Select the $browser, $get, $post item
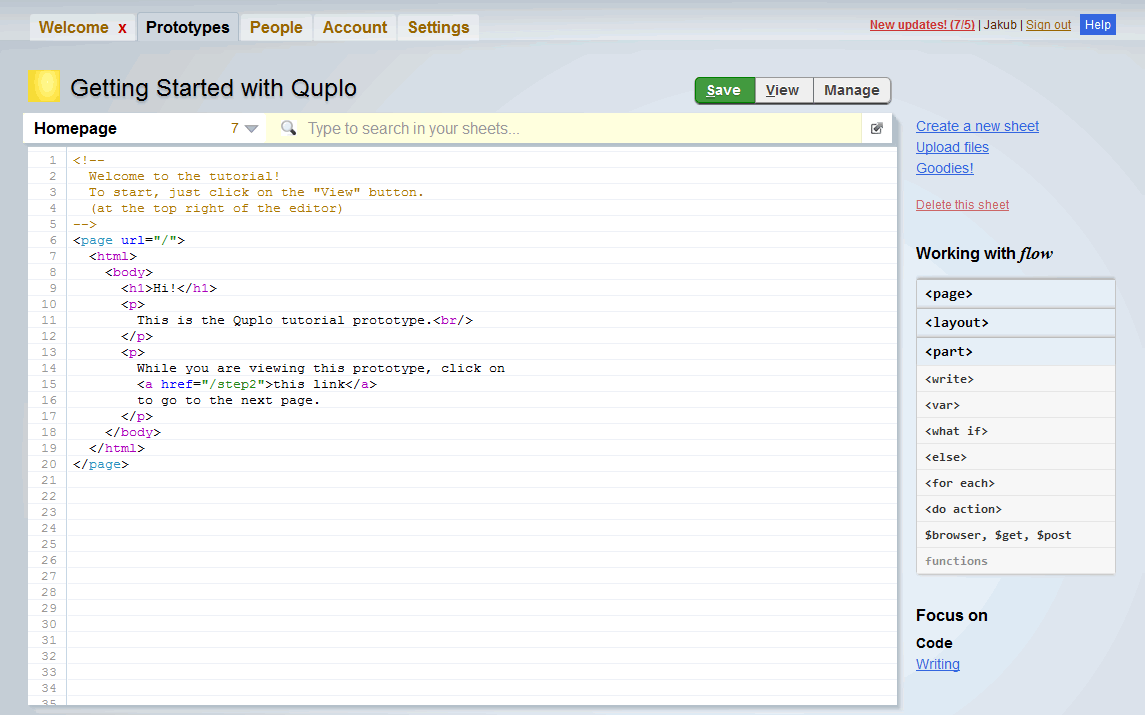This screenshot has width=1145, height=715. click(x=1016, y=535)
